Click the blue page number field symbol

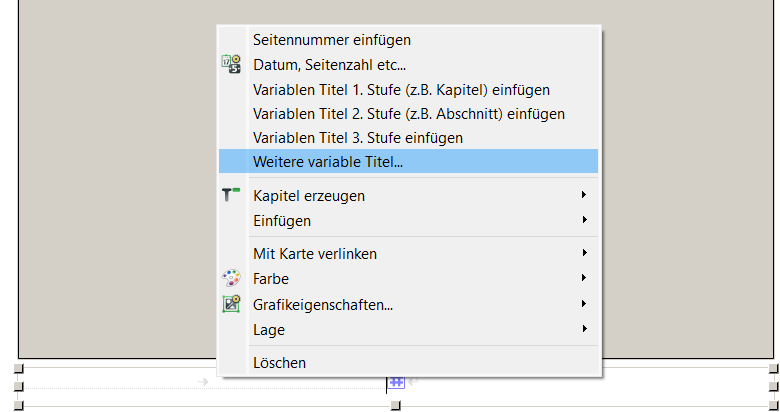point(396,382)
